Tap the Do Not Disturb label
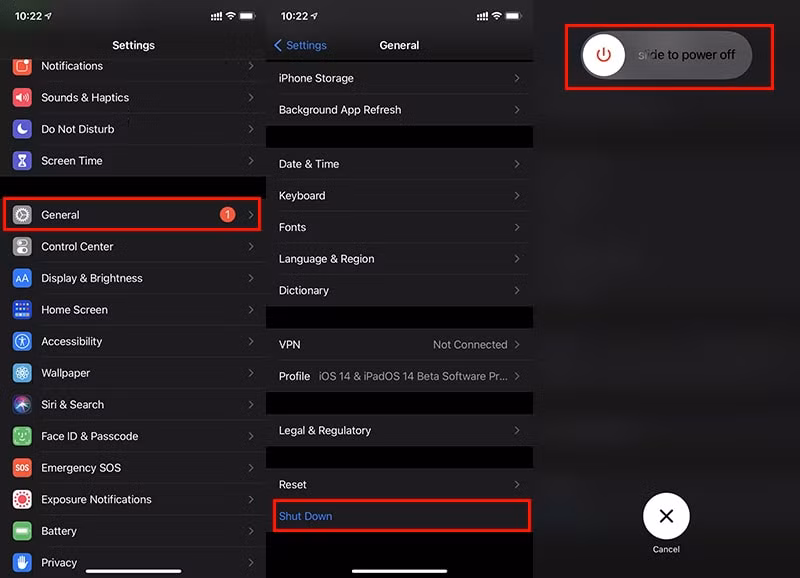Screen dimensions: 800x578 click(x=78, y=129)
